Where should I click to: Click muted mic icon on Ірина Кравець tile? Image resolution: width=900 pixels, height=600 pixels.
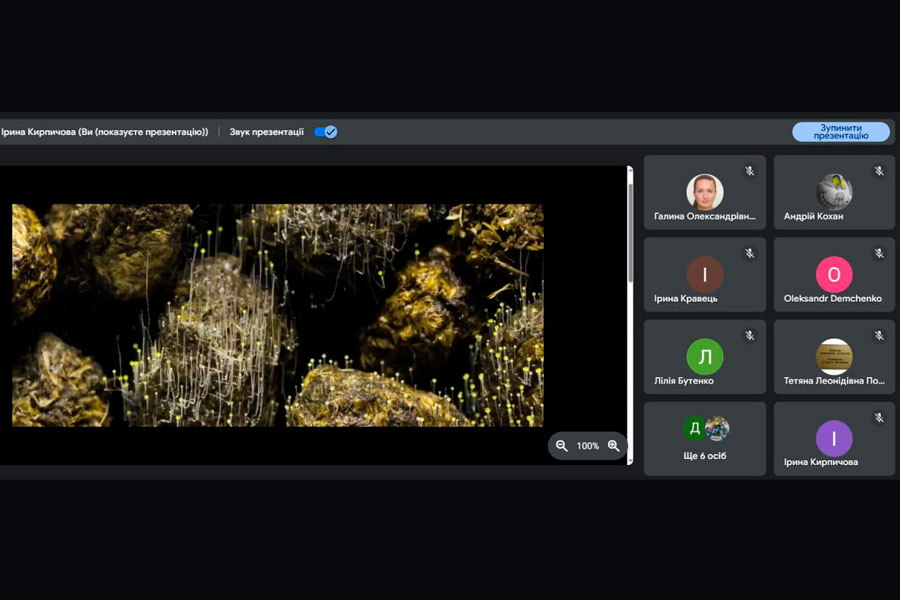[749, 254]
